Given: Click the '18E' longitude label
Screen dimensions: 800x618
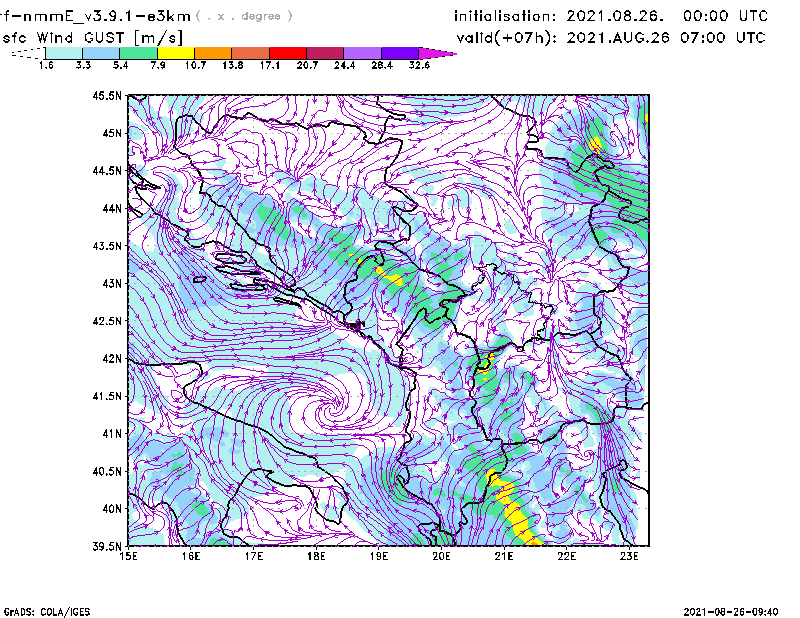Looking at the screenshot, I should pos(316,556).
